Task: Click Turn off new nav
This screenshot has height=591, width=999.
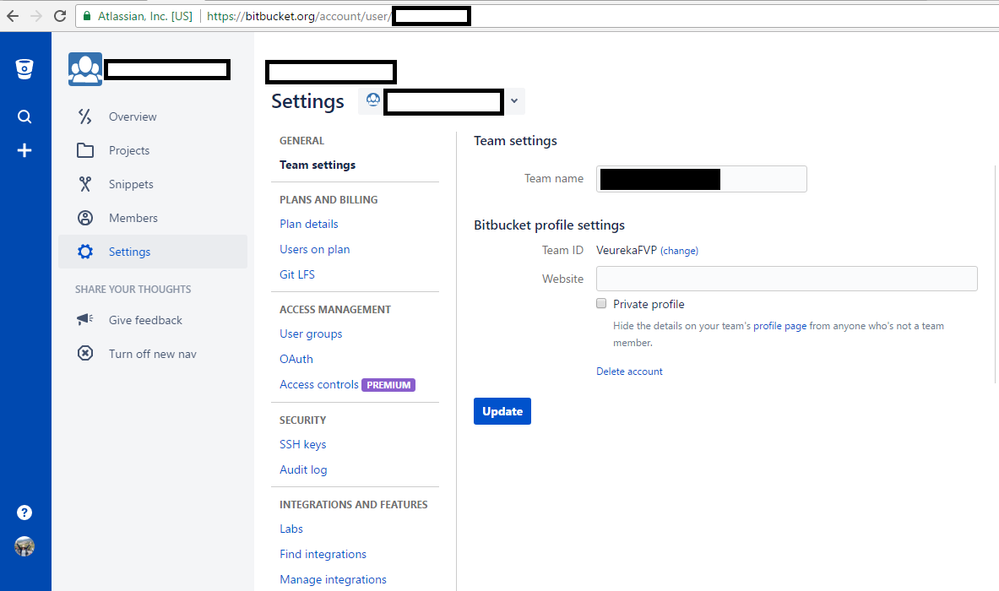Action: pos(152,353)
